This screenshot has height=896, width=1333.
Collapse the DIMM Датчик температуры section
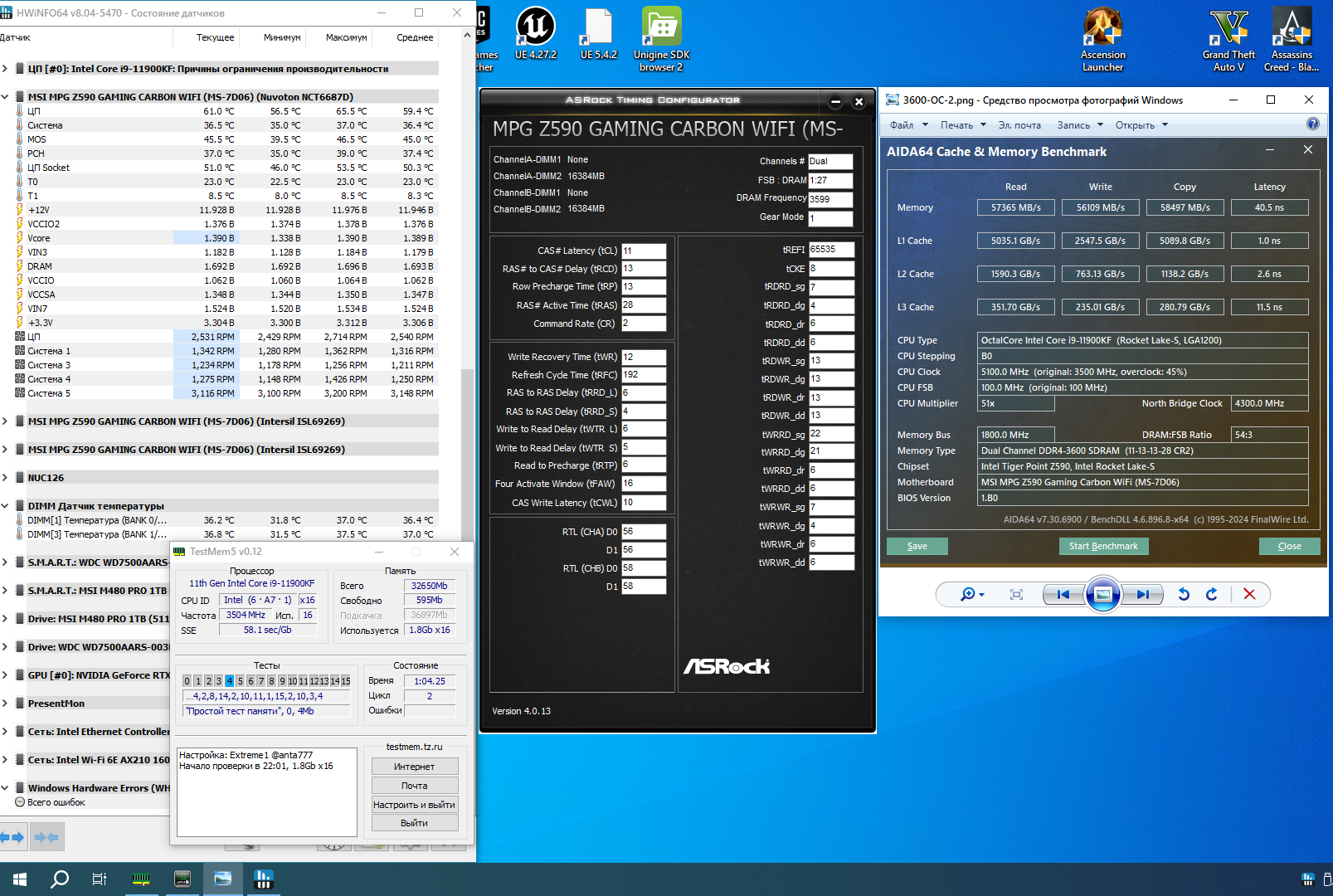tap(6, 506)
